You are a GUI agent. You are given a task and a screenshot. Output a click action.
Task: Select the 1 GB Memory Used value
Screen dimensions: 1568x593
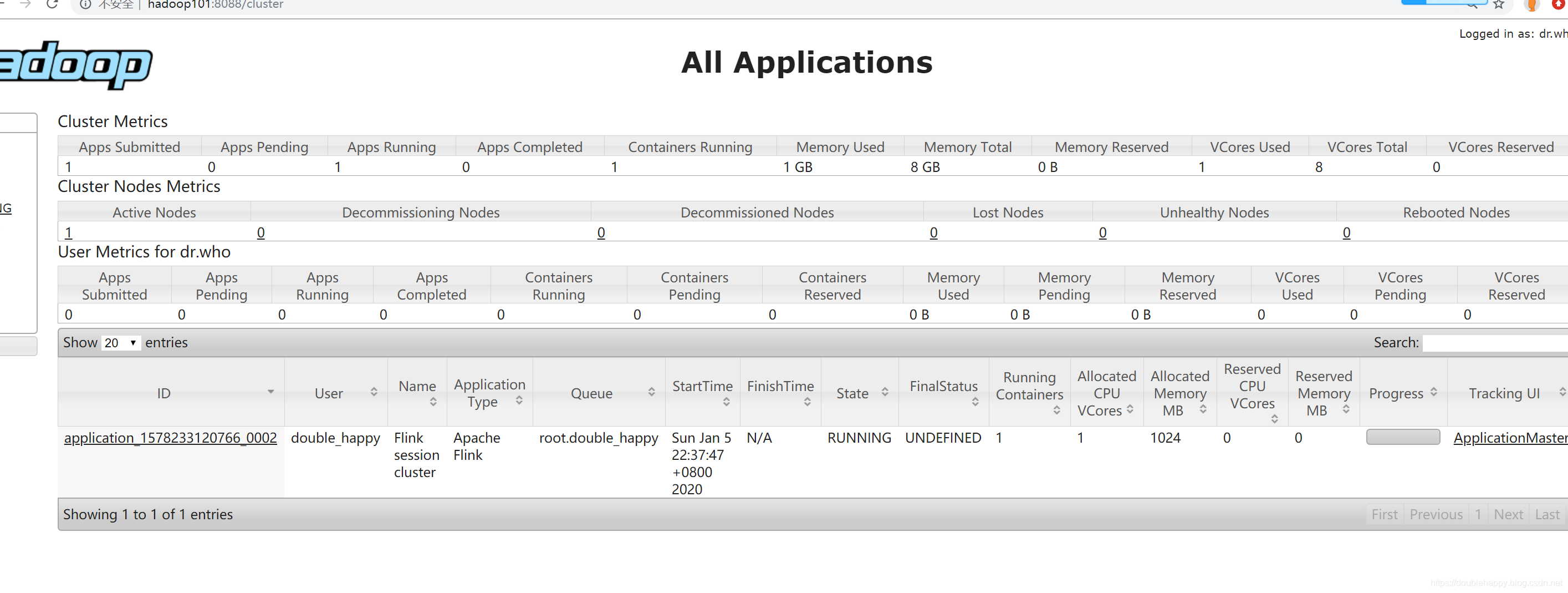pyautogui.click(x=798, y=167)
